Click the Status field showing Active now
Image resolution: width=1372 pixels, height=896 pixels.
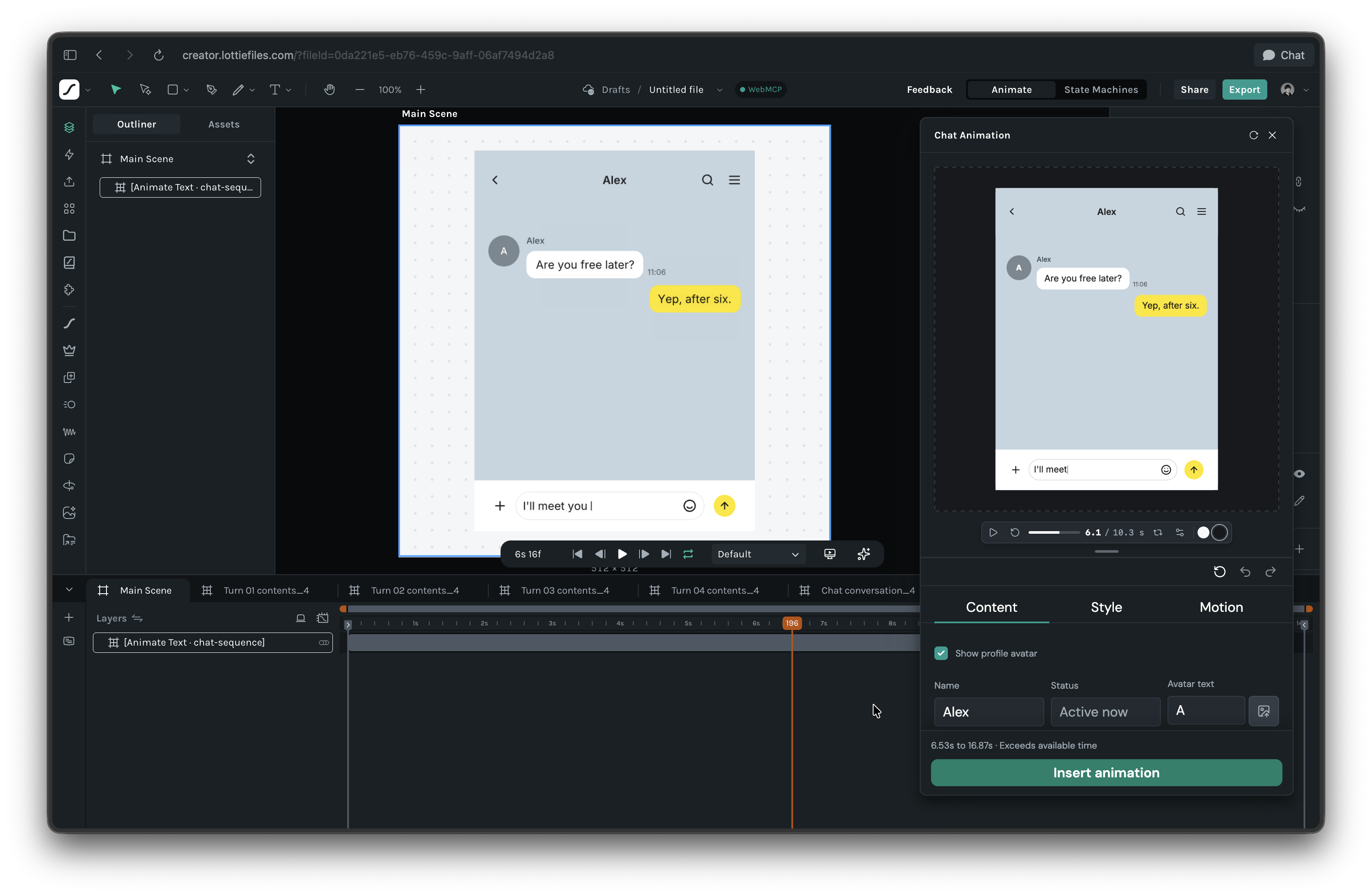point(1105,711)
